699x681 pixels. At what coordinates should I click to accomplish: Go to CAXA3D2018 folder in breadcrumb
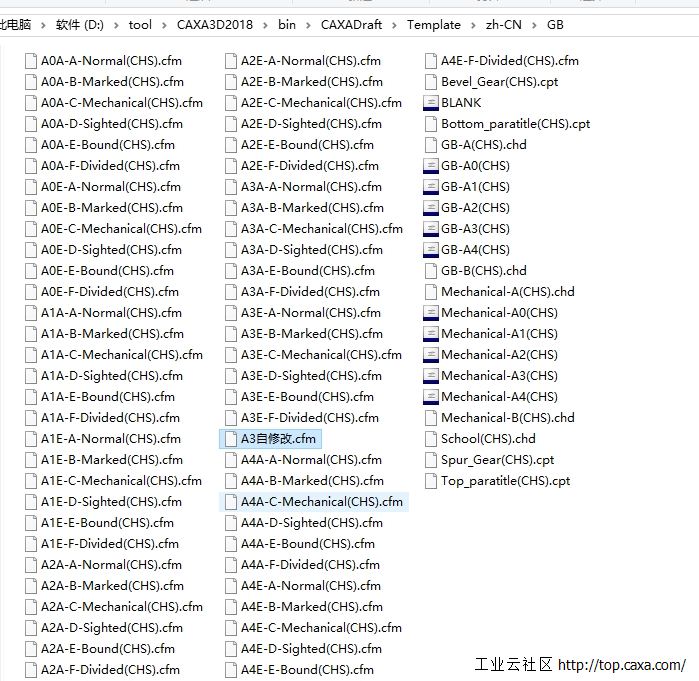215,25
